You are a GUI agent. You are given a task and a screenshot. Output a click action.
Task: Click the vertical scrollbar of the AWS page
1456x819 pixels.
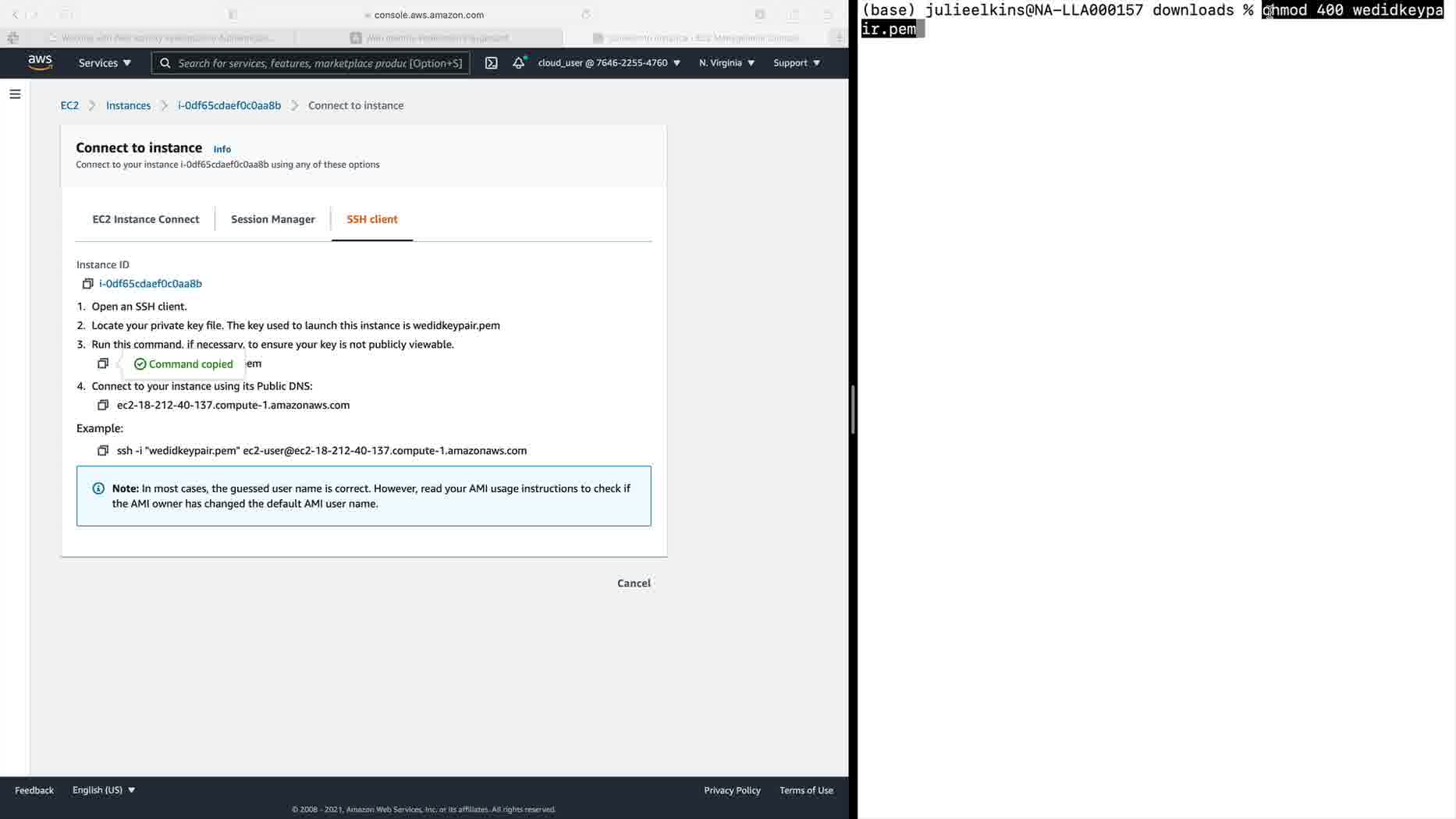[x=852, y=409]
